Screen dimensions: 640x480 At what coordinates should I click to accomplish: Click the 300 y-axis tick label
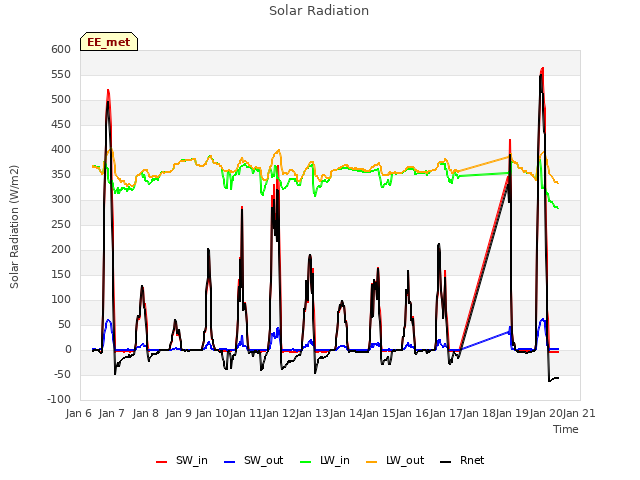coord(61,200)
